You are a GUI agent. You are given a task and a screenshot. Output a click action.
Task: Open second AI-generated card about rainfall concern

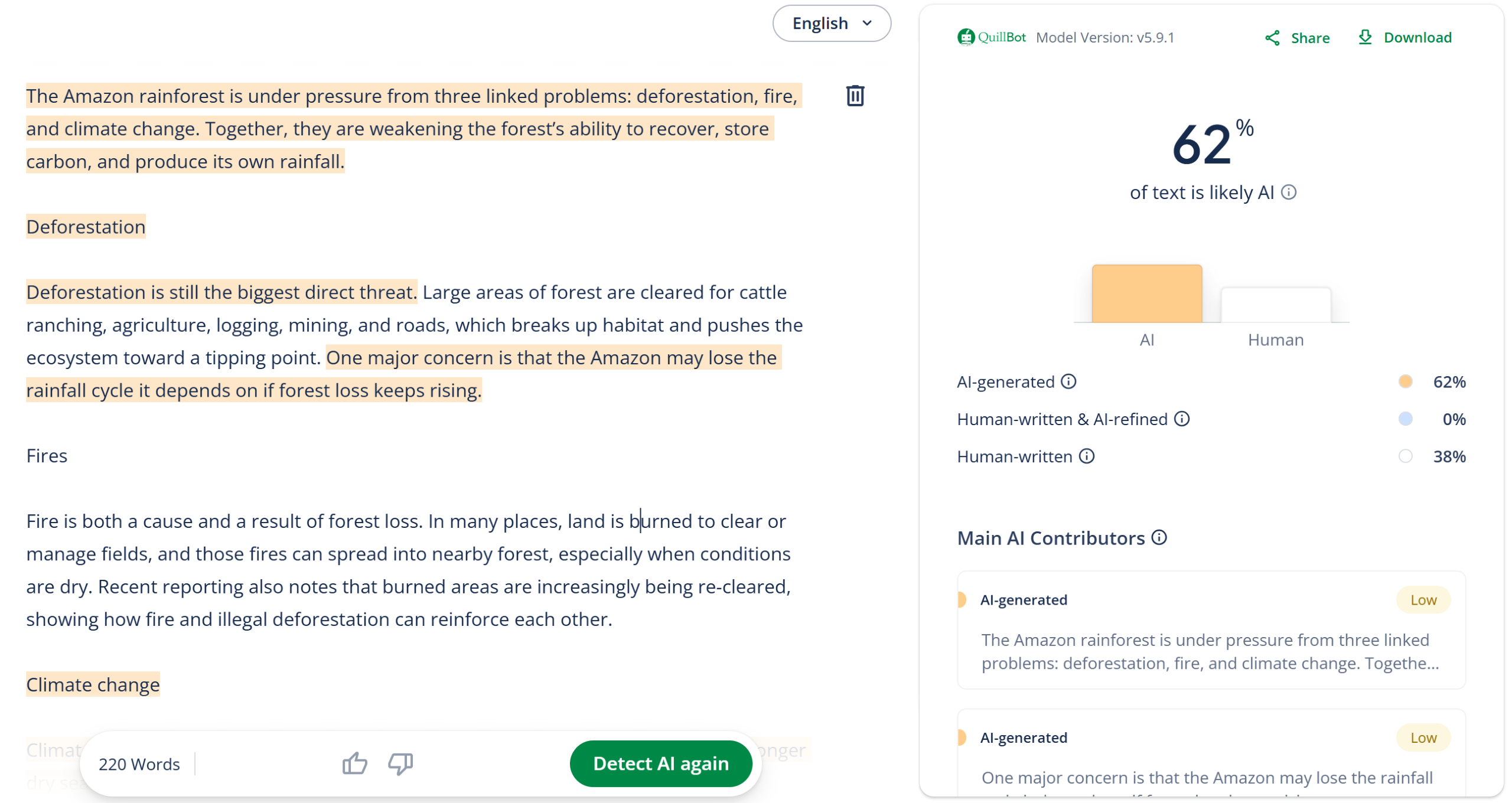(1211, 753)
